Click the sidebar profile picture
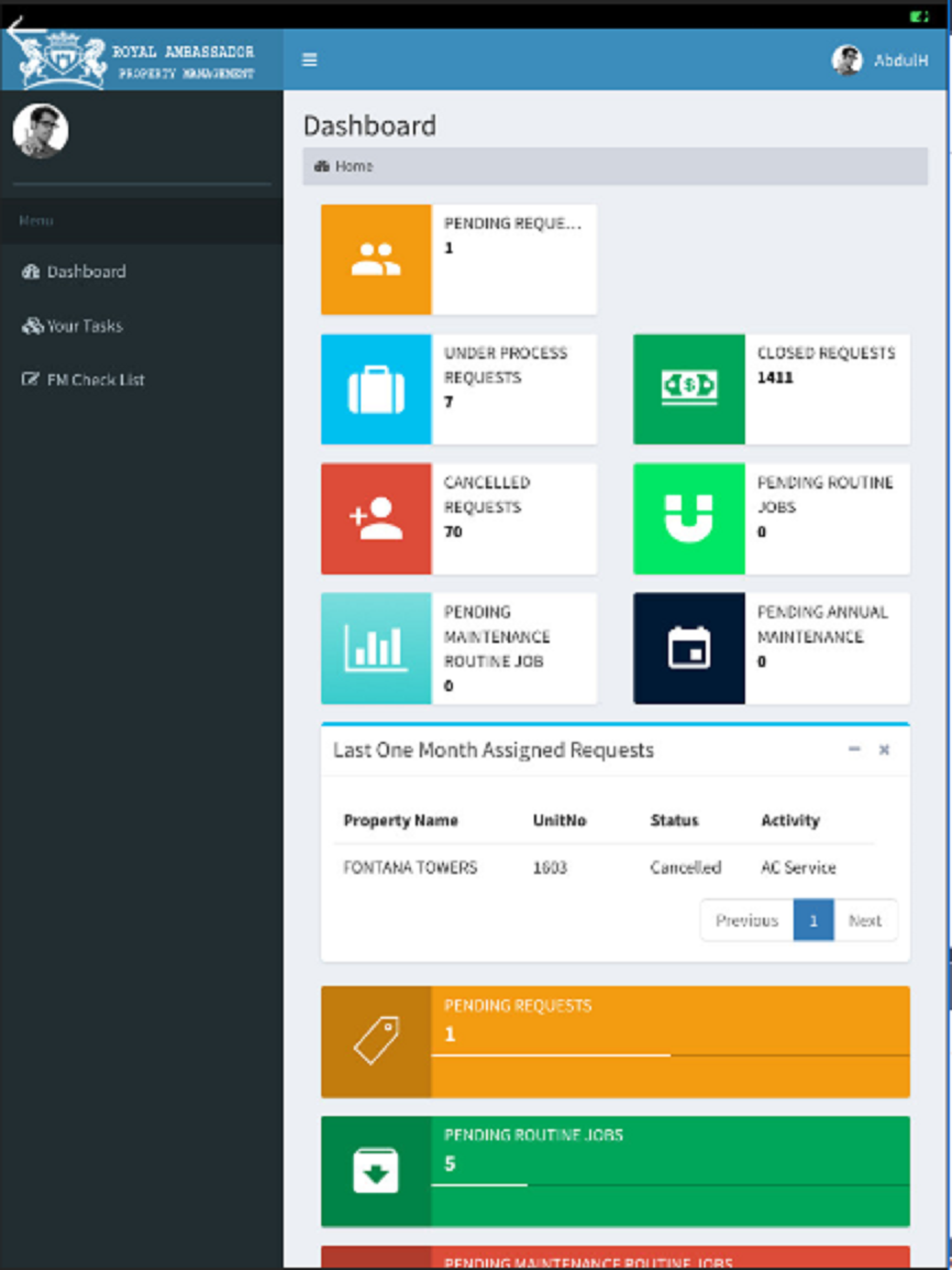The image size is (952, 1270). point(41,131)
